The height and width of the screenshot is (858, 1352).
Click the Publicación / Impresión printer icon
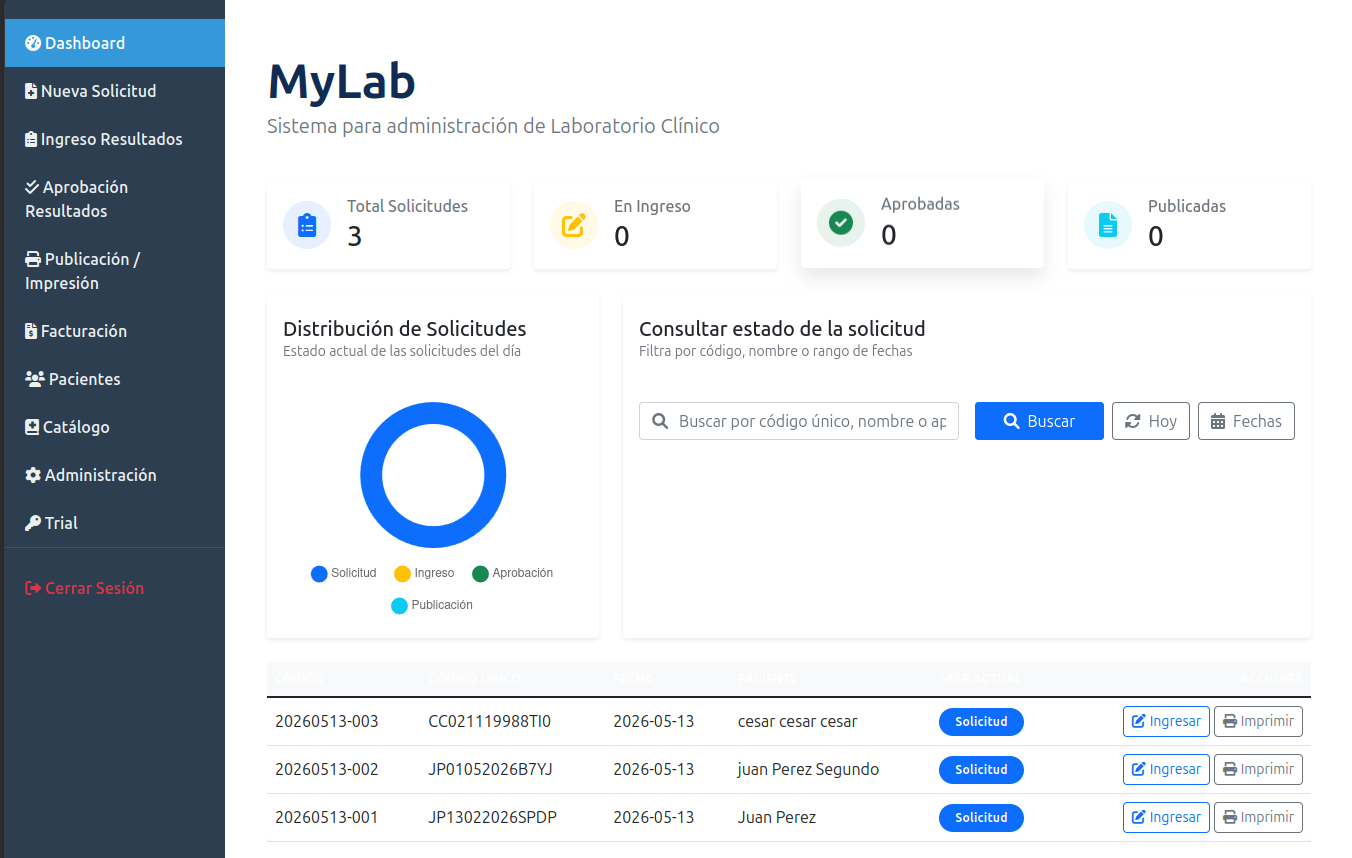click(x=33, y=259)
